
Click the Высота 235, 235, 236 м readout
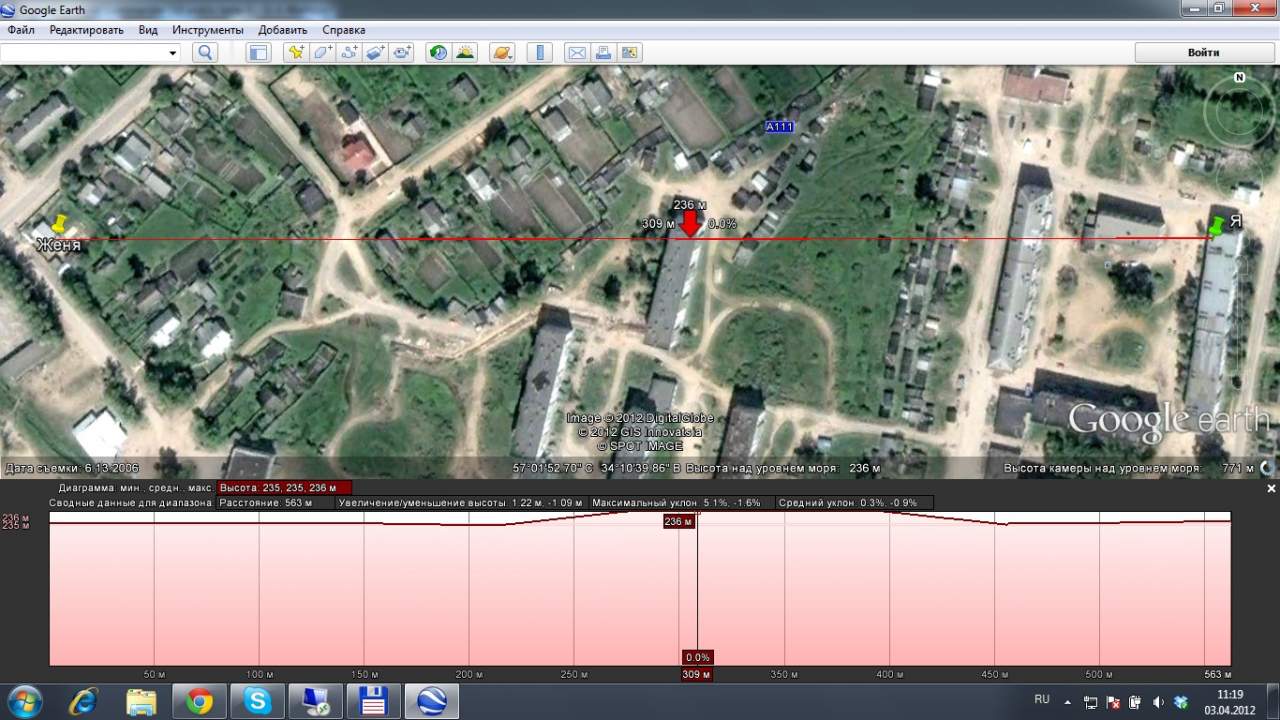(284, 488)
